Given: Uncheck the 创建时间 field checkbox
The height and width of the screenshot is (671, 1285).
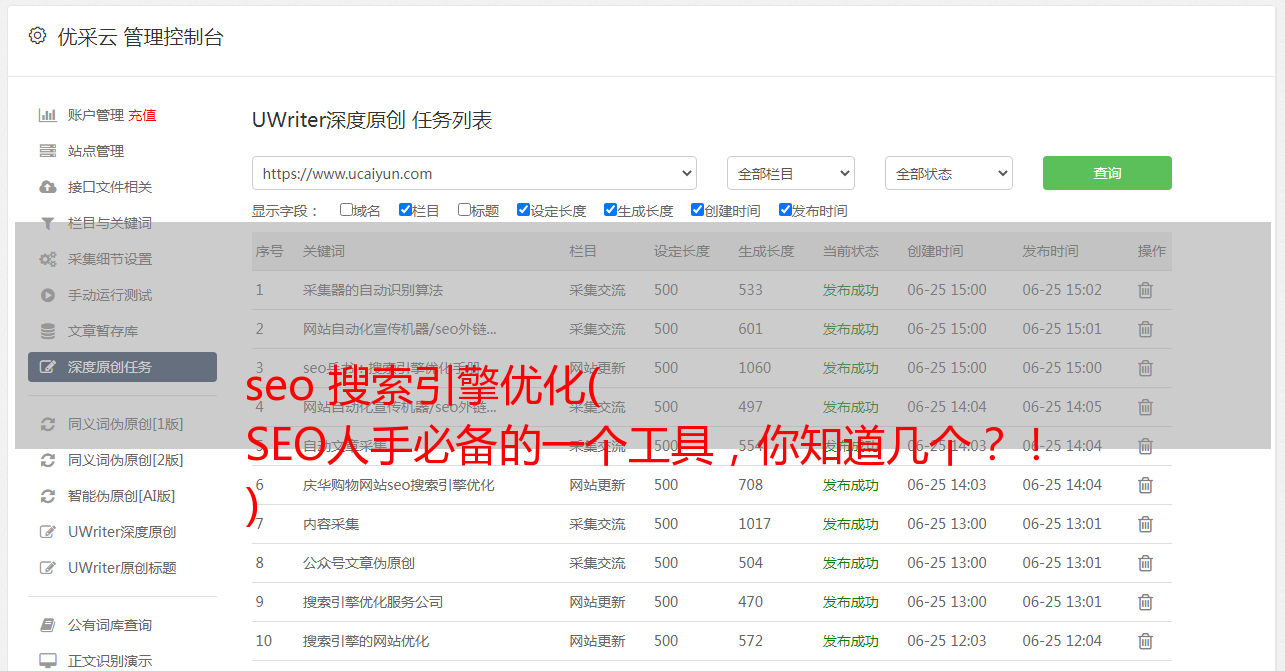Looking at the screenshot, I should coord(697,210).
